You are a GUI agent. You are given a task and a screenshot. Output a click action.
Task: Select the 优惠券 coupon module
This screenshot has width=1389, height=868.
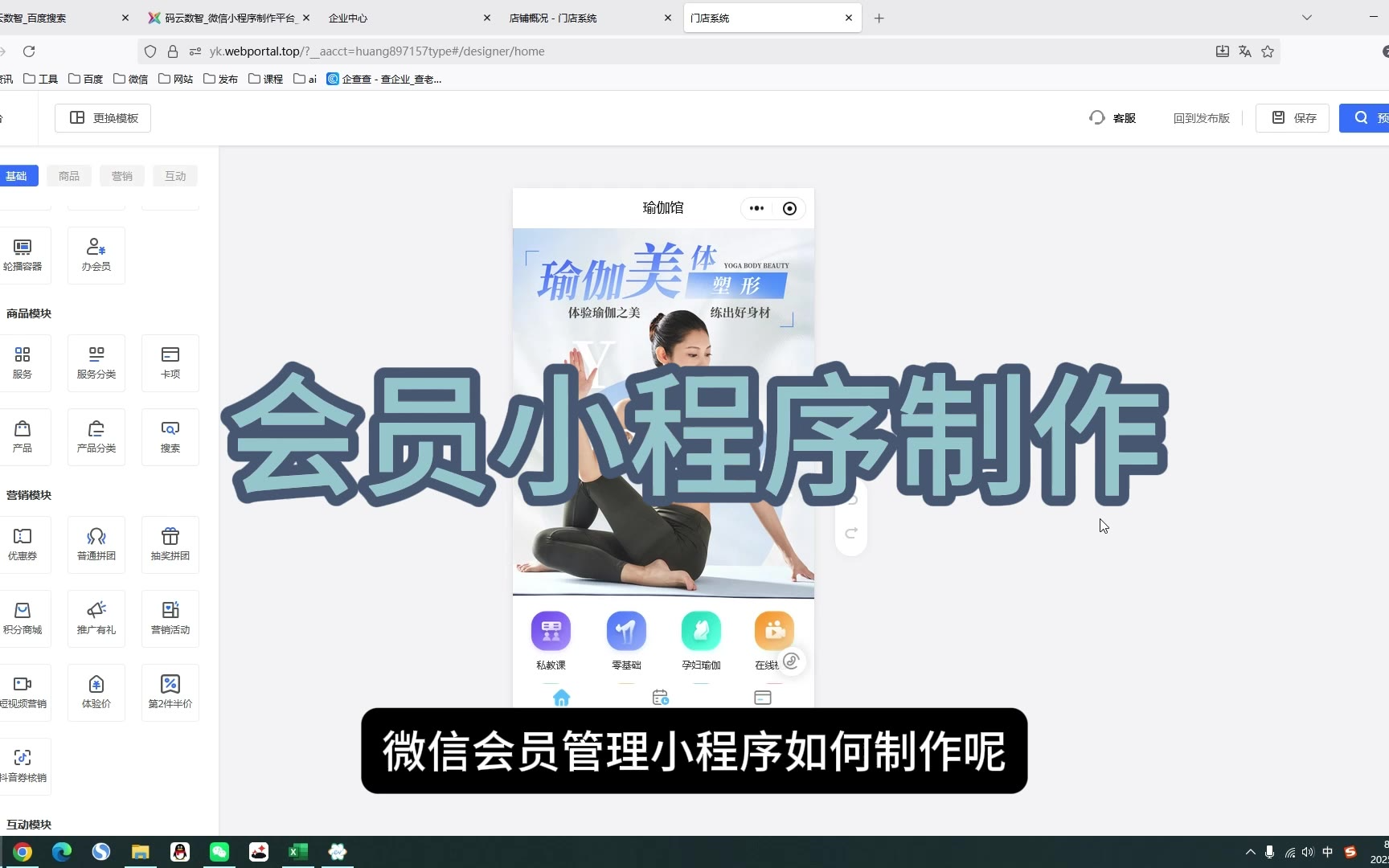click(23, 544)
